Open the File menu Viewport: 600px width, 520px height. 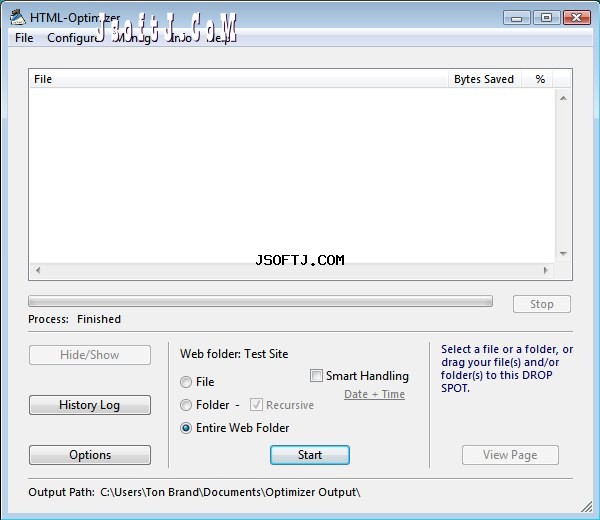[x=24, y=38]
